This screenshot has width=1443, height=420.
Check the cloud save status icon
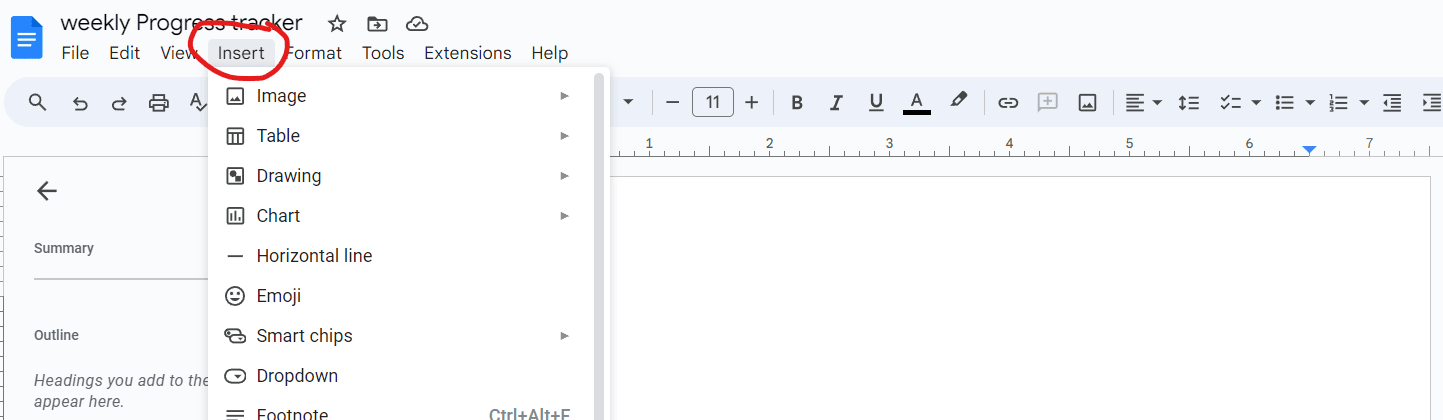click(417, 24)
